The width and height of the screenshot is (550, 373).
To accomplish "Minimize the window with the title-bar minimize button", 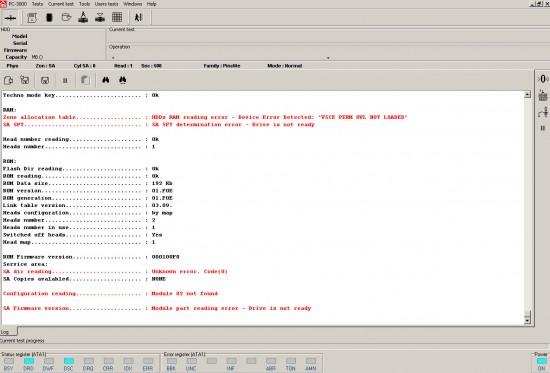I will [534, 4].
